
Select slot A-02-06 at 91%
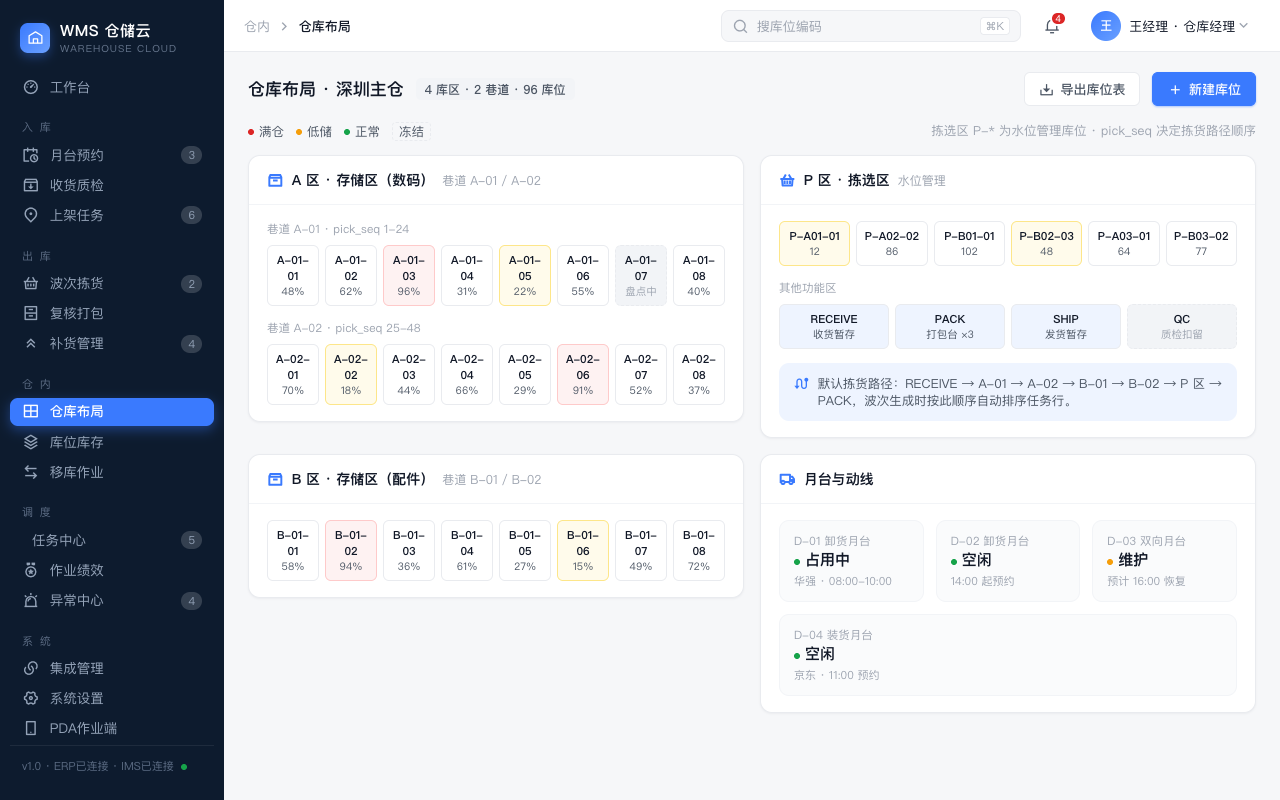(583, 374)
